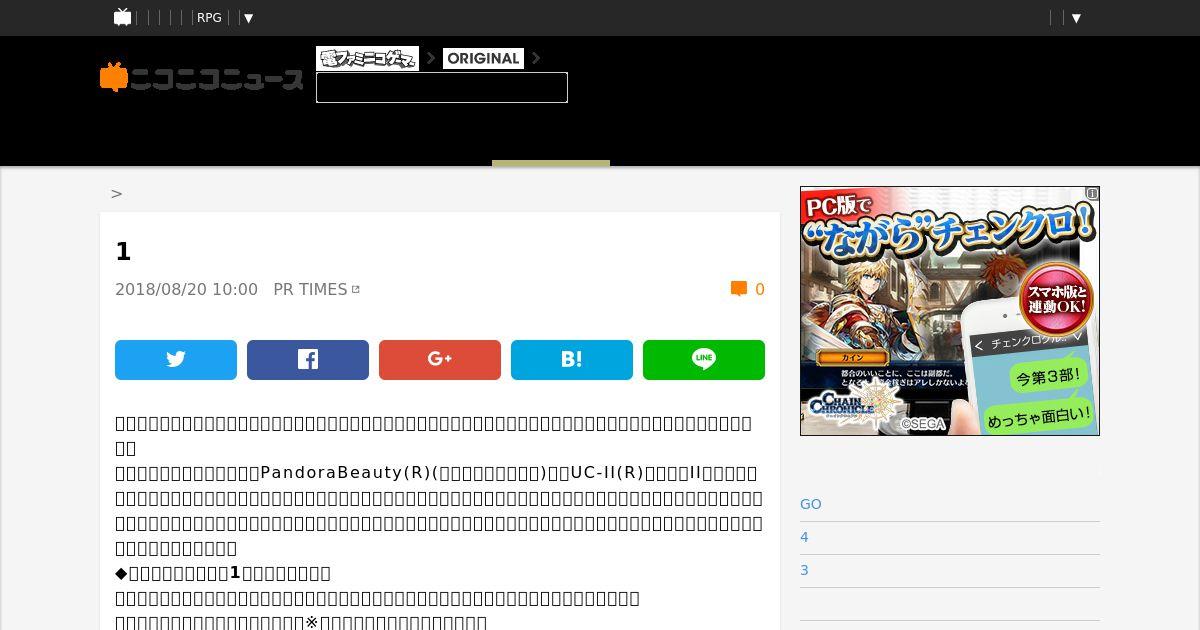This screenshot has width=1200, height=630.
Task: Click the external link icon next to PR TIMES
Action: pos(355,289)
